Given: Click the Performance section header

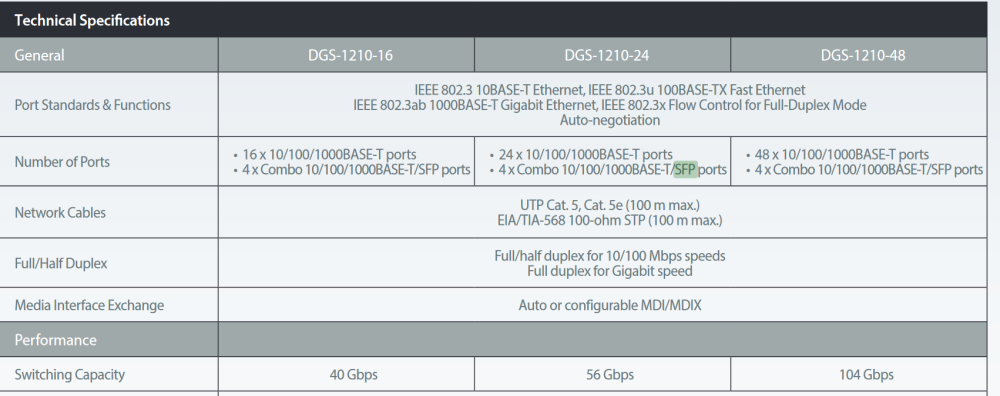Looking at the screenshot, I should [x=55, y=340].
